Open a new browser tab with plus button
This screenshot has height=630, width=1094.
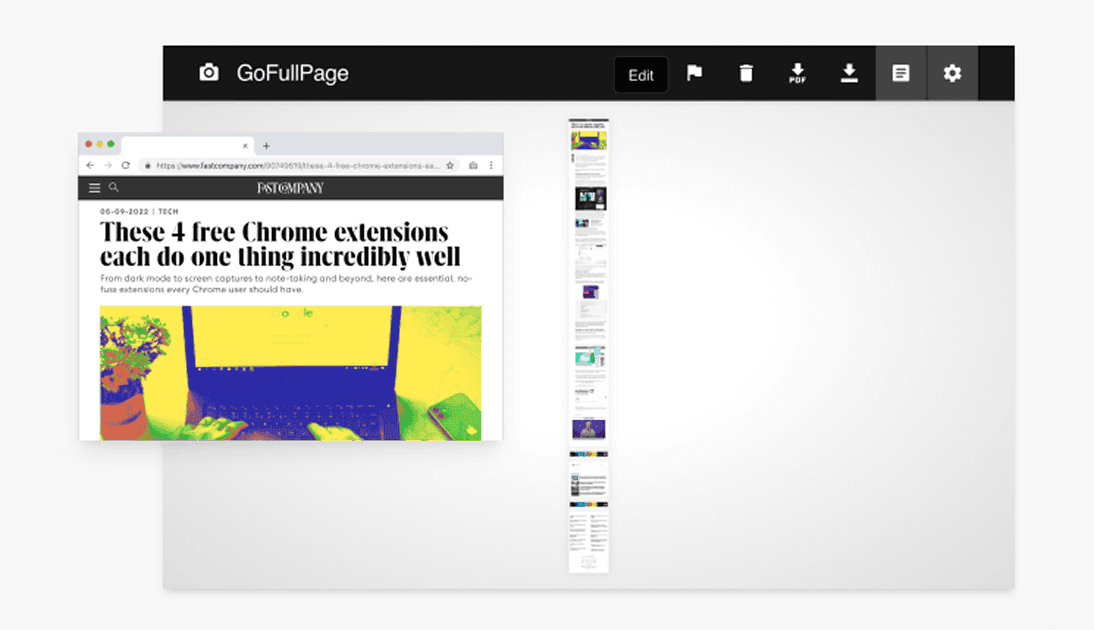point(266,146)
